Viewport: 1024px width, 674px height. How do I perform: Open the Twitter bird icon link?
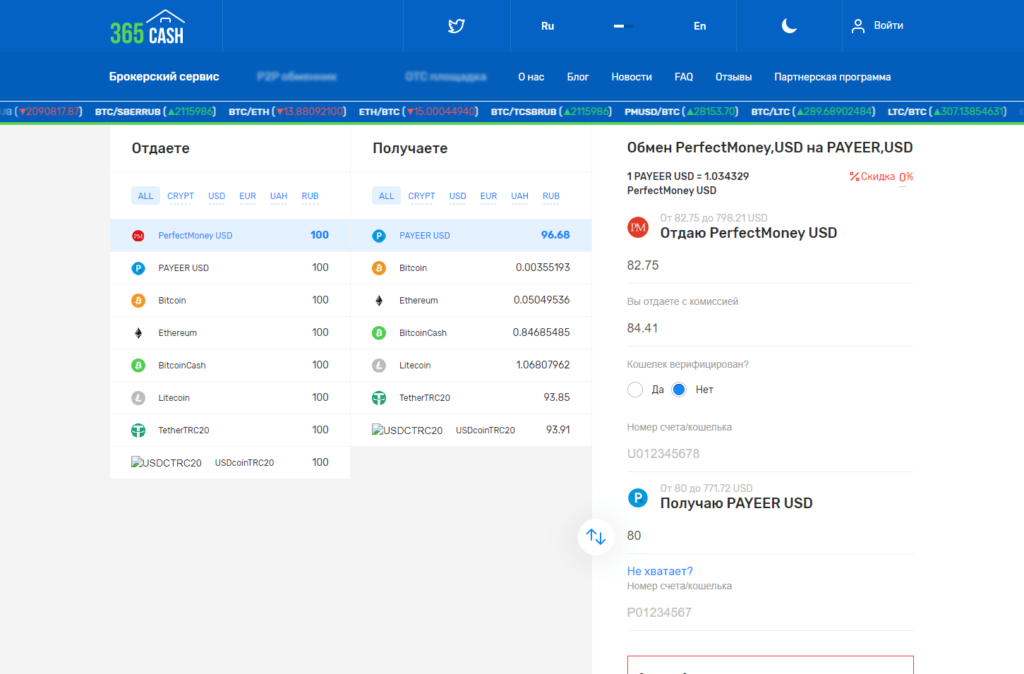(x=456, y=25)
